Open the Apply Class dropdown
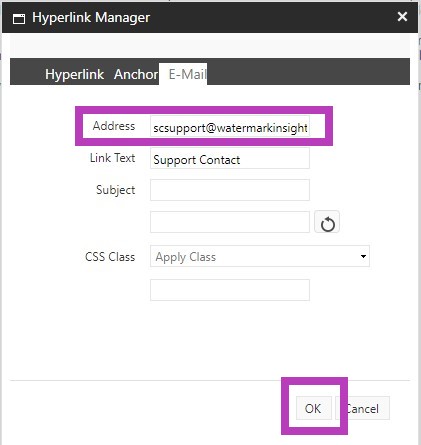The height and width of the screenshot is (445, 421). coord(260,256)
